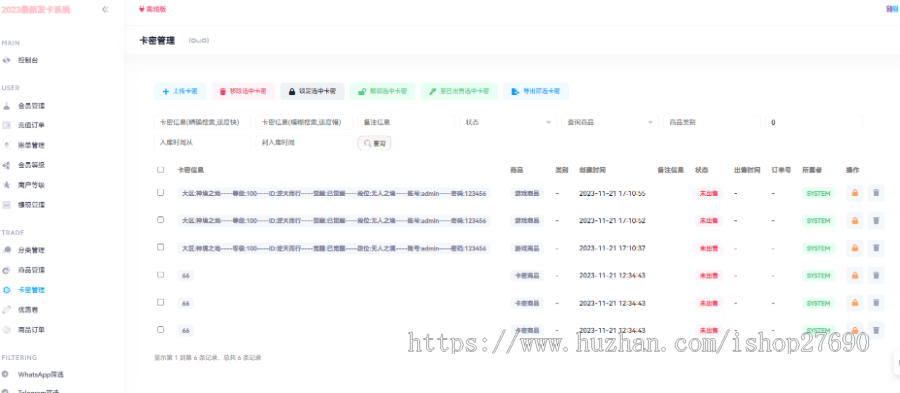900x393 pixels.
Task: Check the row created at 17:10:37
Action: pos(161,247)
